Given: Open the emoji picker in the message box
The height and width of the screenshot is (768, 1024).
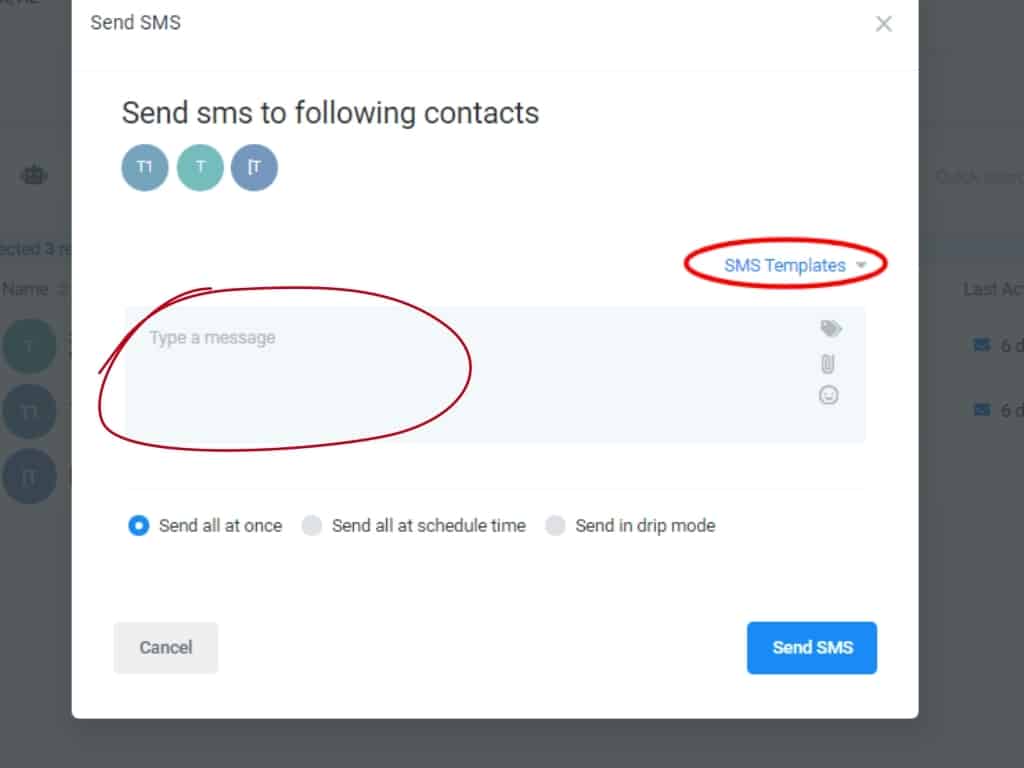Looking at the screenshot, I should coord(828,395).
